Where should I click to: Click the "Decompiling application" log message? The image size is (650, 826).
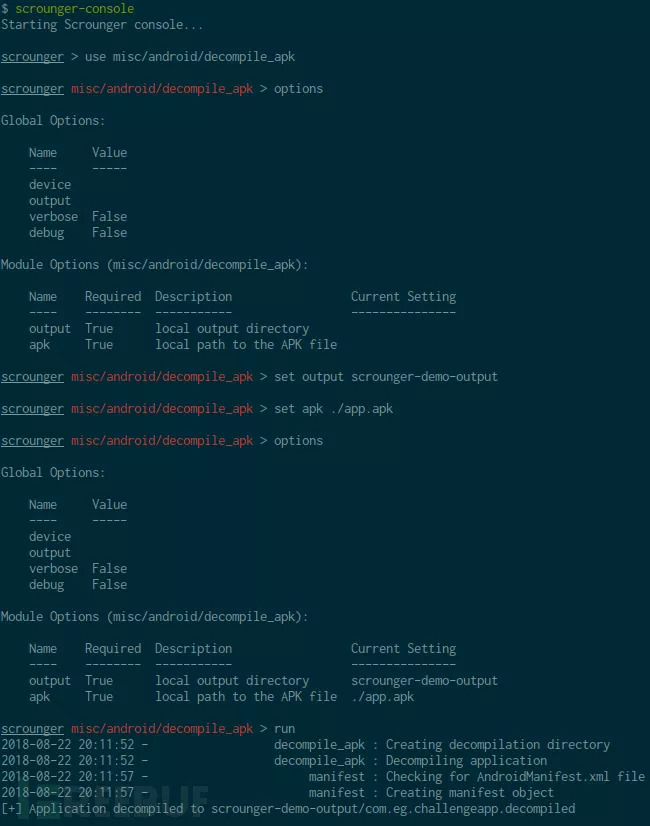coord(466,760)
